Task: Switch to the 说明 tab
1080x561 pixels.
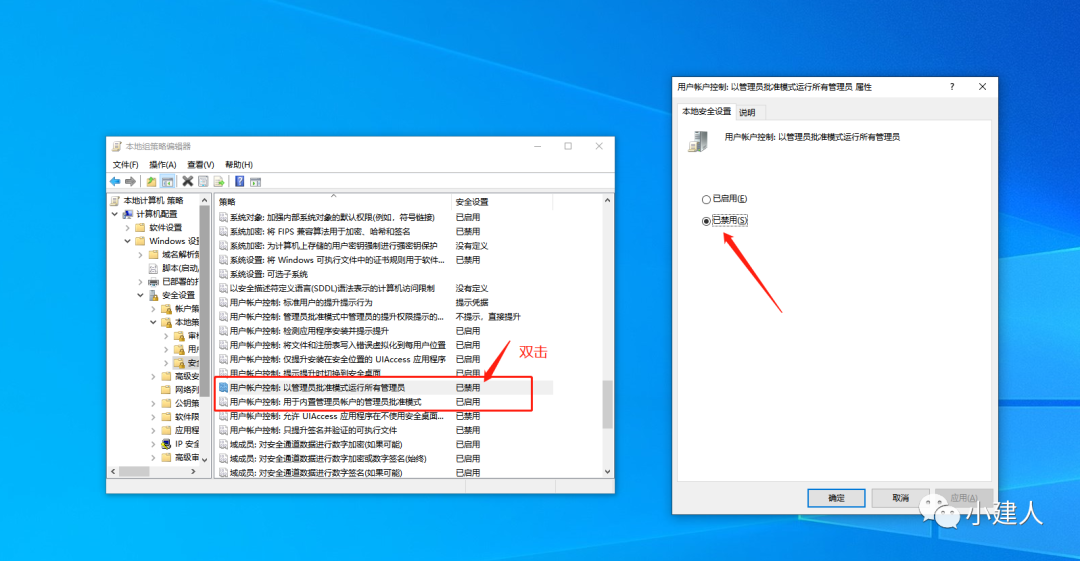Action: [x=747, y=112]
